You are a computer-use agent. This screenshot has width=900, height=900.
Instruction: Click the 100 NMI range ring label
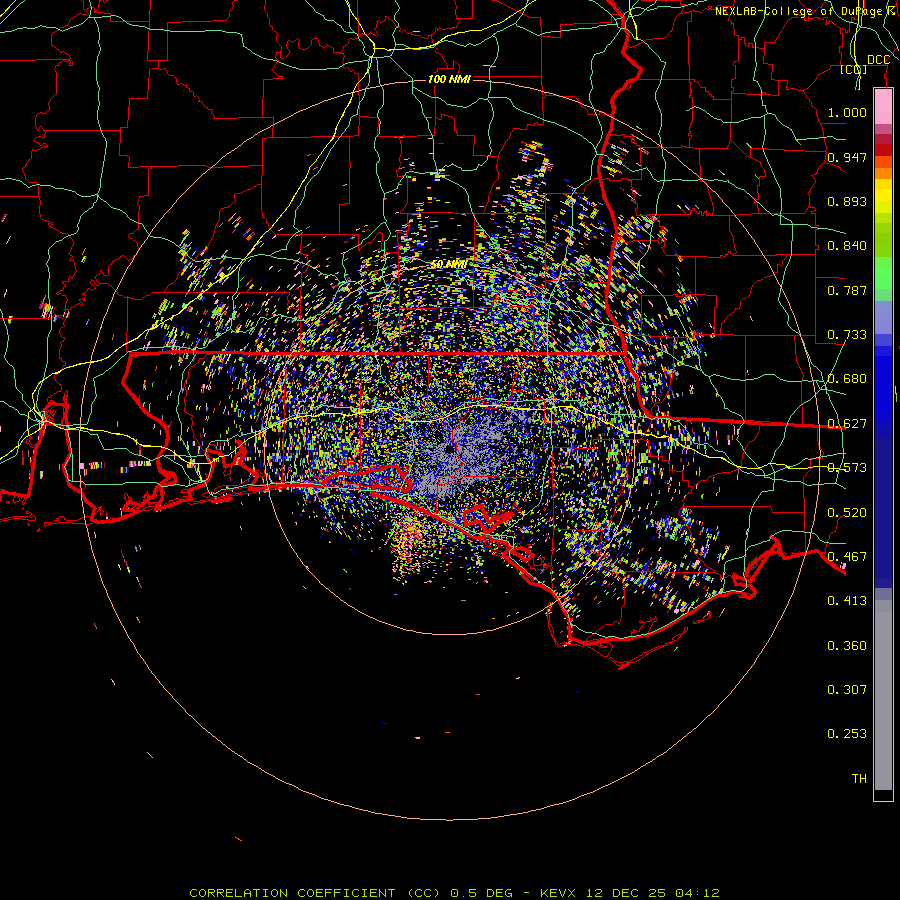coord(449,79)
